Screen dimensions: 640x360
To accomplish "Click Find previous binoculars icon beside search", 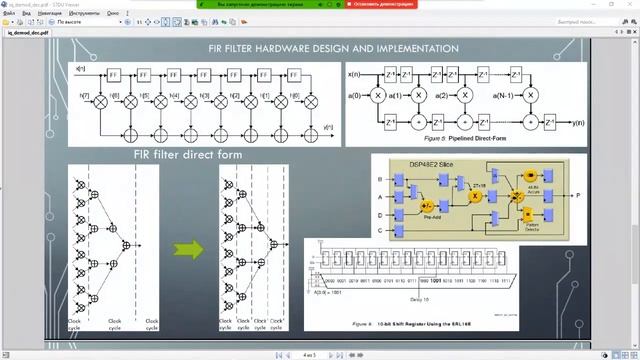I will click(x=625, y=22).
